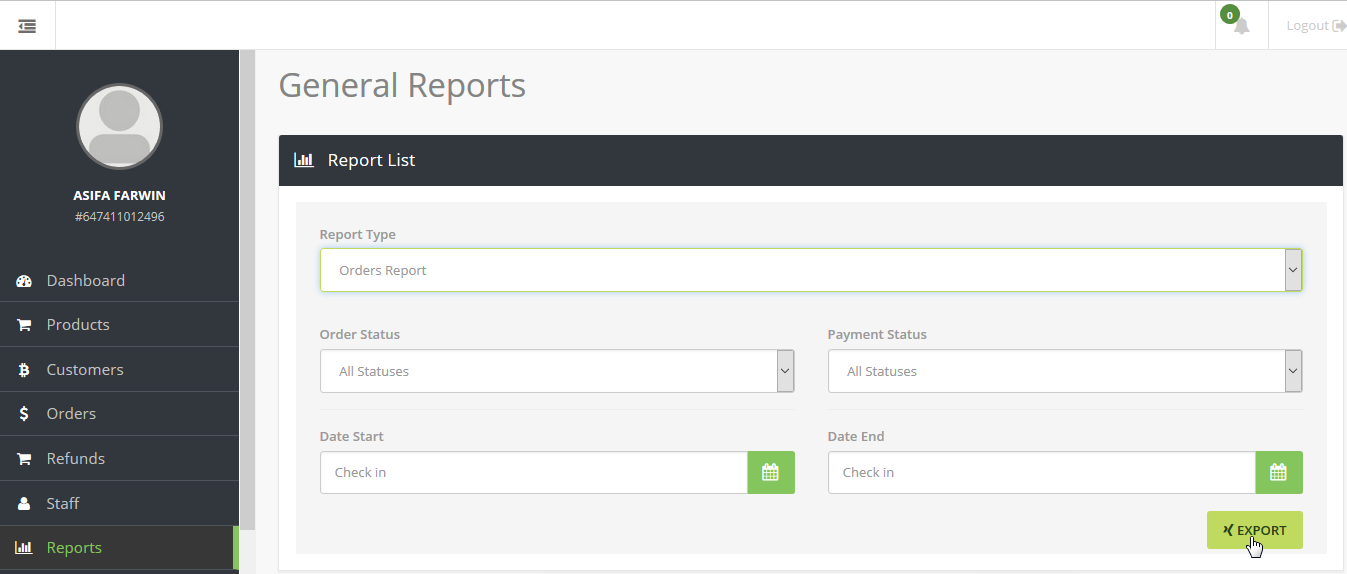The width and height of the screenshot is (1347, 574).
Task: Click the Logout link
Action: click(x=1315, y=26)
